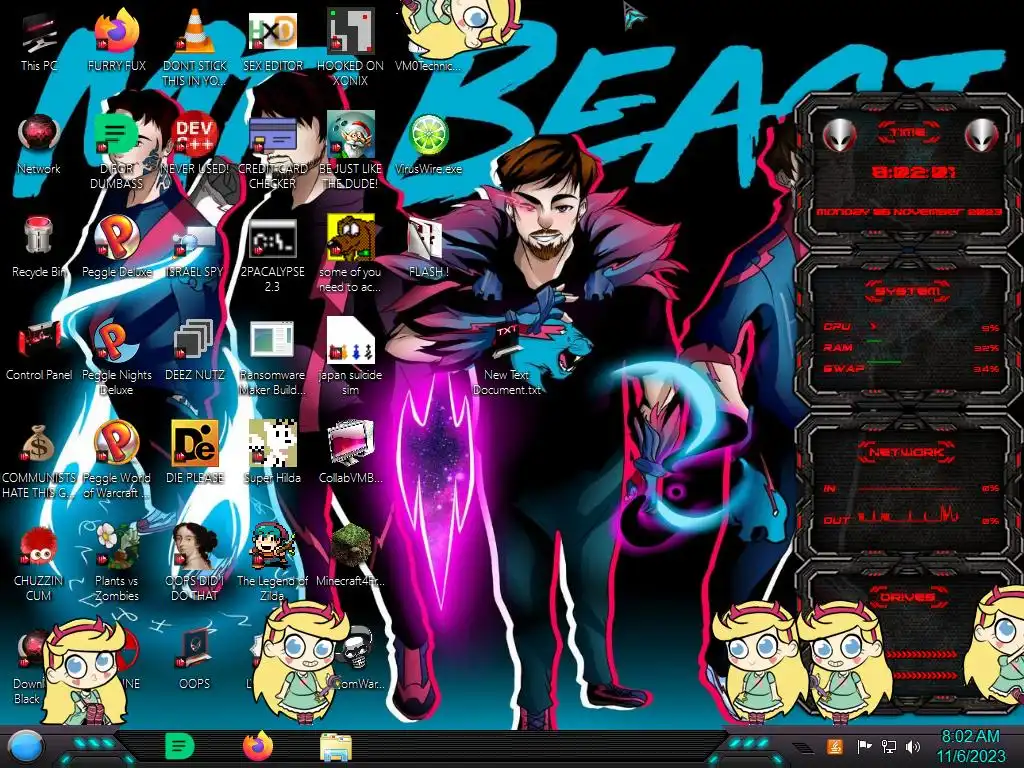Click the left alien head in TIME widget
The image size is (1024, 768).
pyautogui.click(x=839, y=136)
